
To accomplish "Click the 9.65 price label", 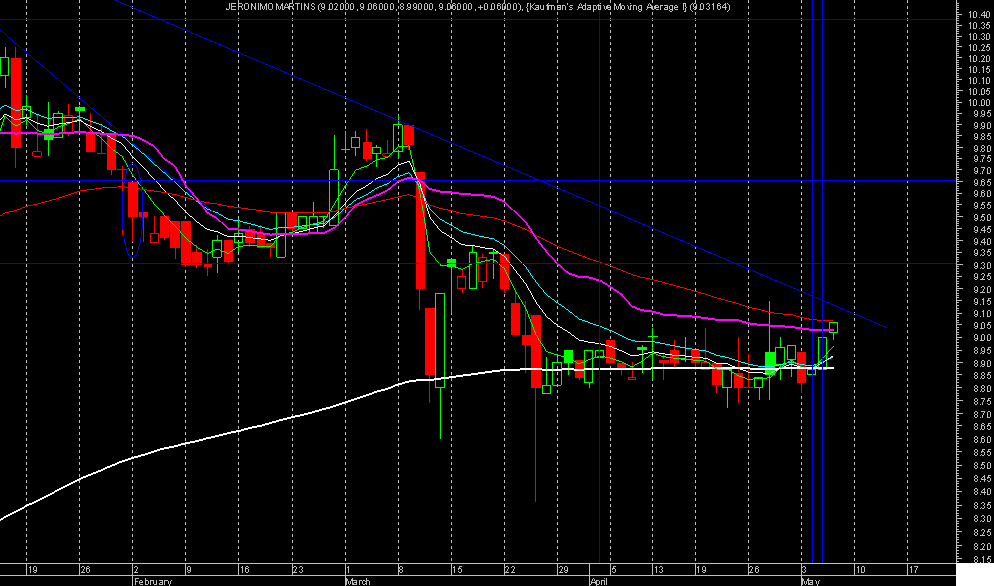I will click(x=981, y=182).
